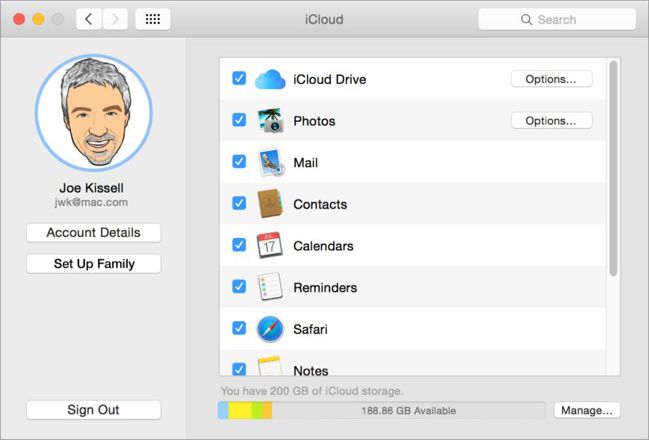Click the iCloud storage usage bar
649x440 pixels.
(x=382, y=410)
